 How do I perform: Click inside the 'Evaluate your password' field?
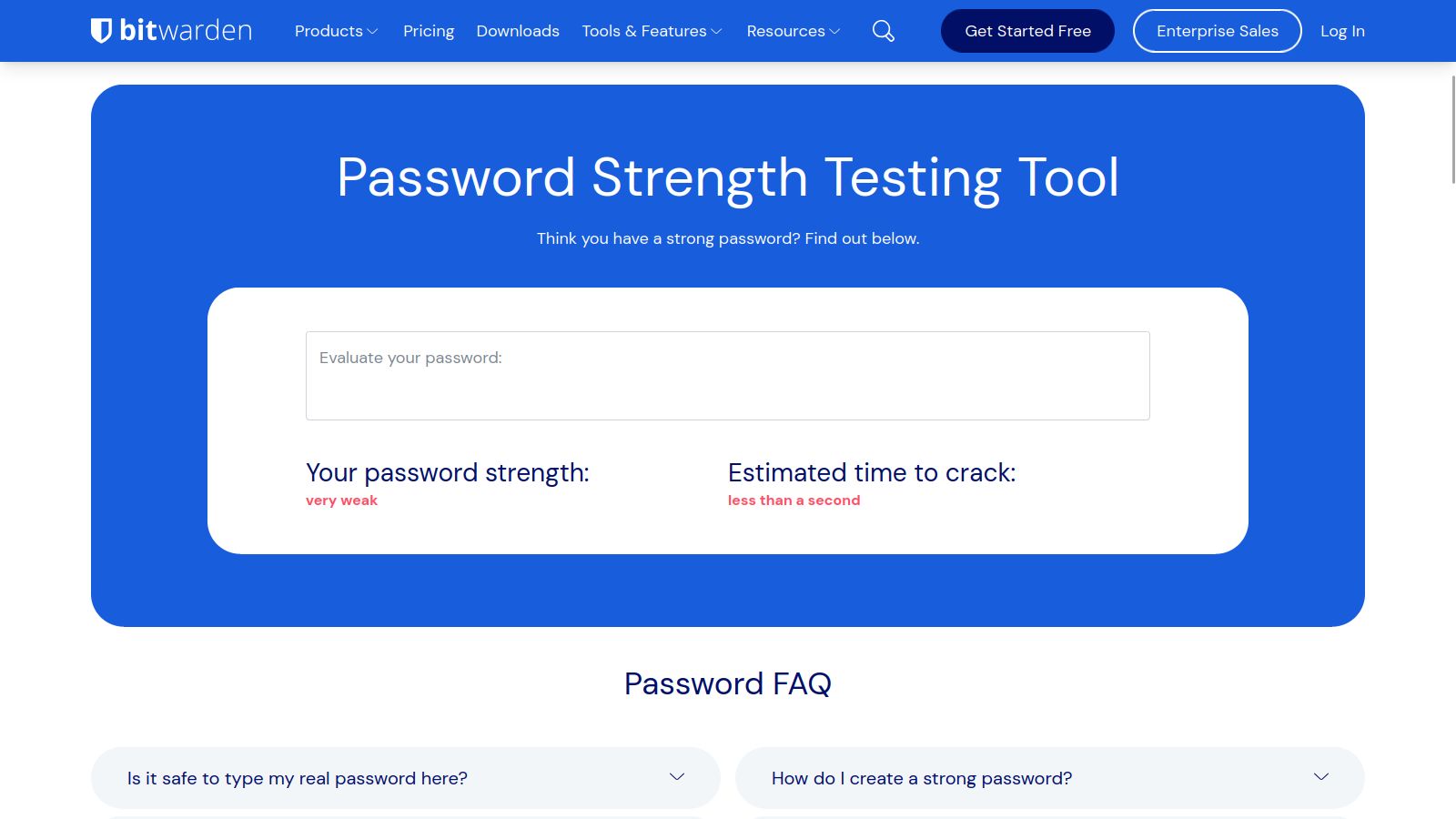point(727,375)
